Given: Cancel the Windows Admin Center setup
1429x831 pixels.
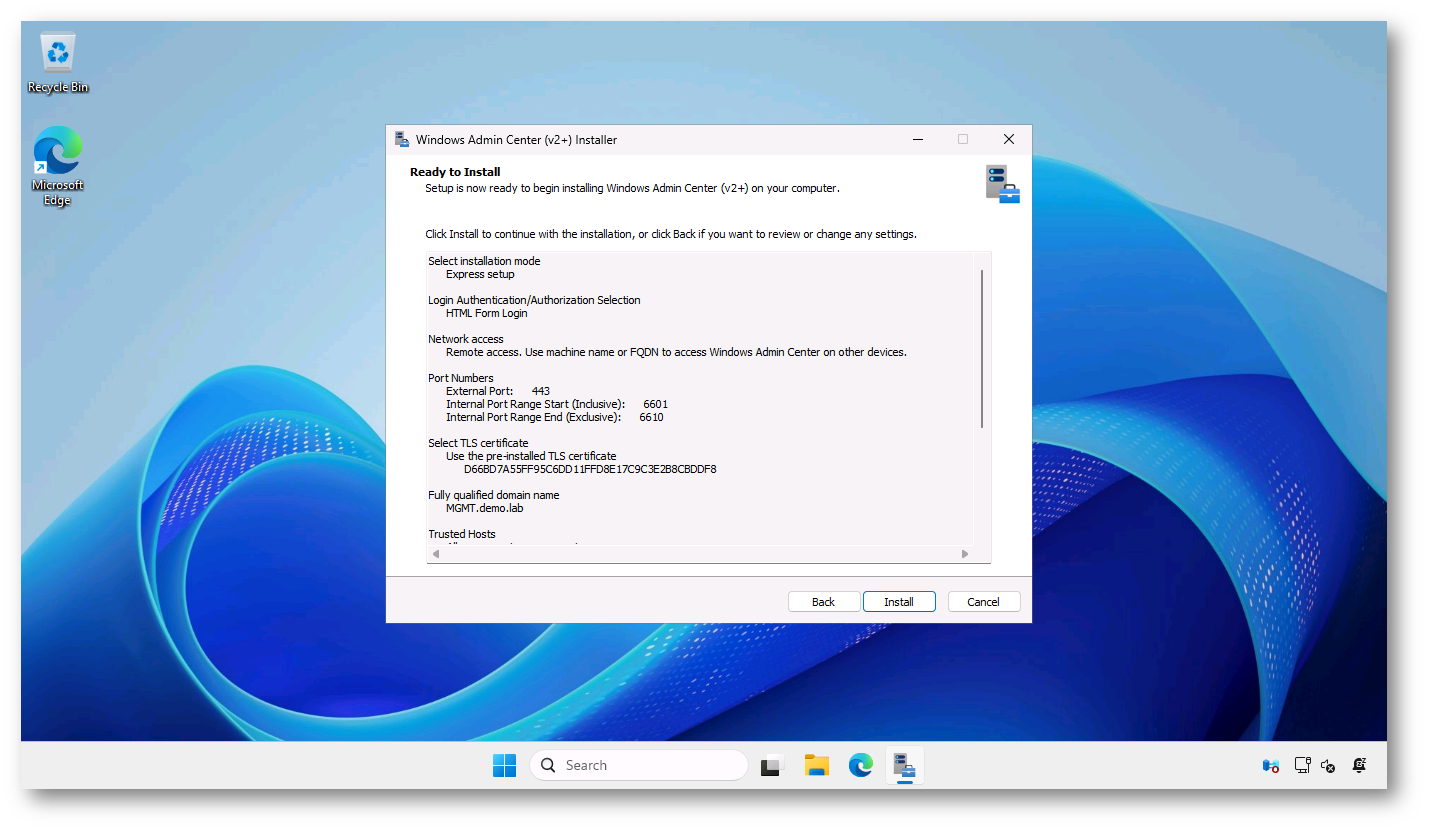Looking at the screenshot, I should (983, 602).
